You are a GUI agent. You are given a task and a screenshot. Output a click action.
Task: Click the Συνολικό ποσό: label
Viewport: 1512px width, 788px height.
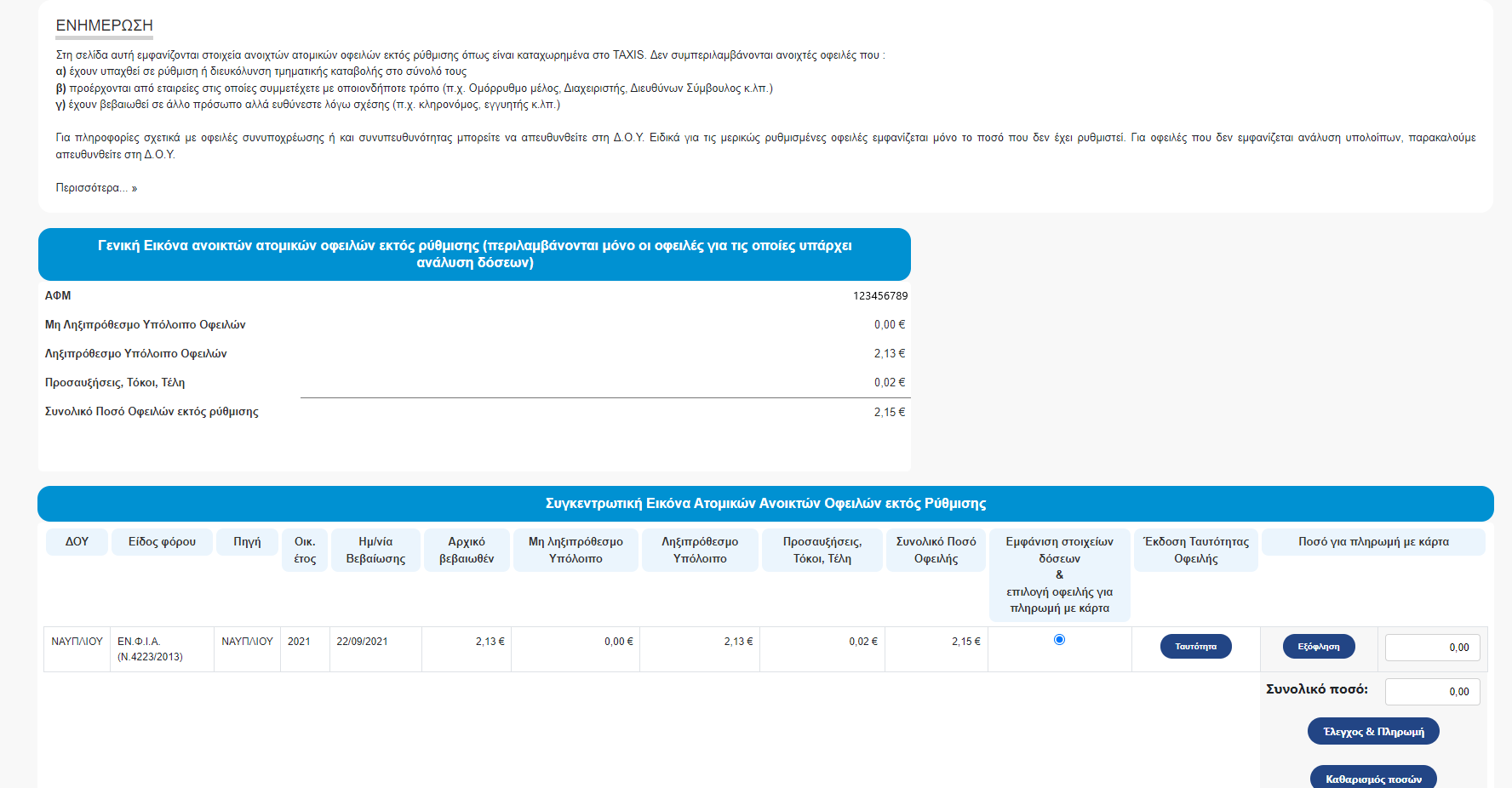(1317, 689)
